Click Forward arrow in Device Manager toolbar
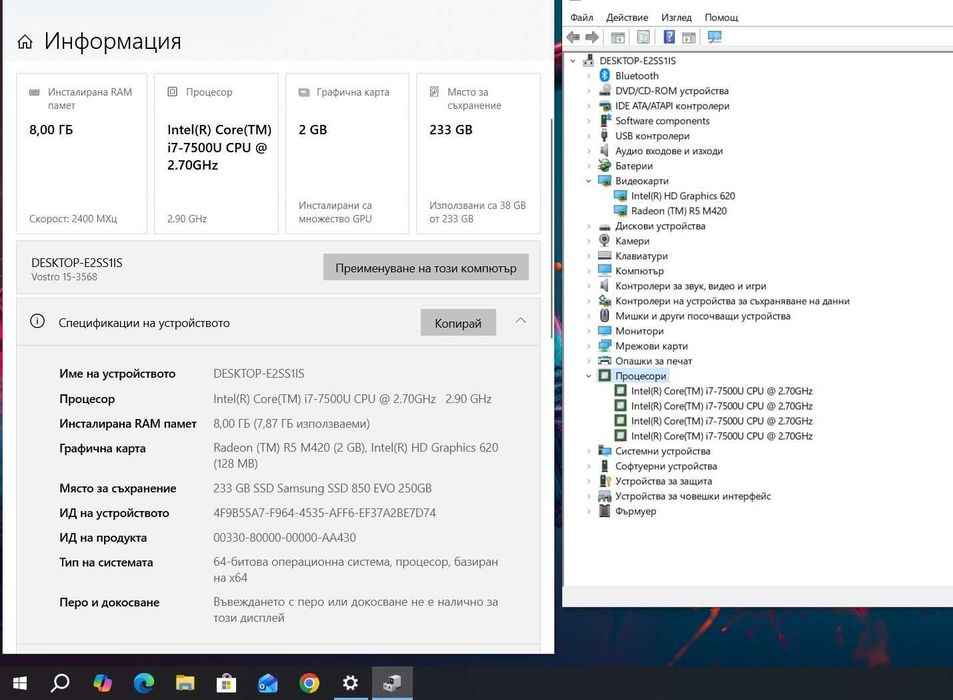The image size is (953, 700). [591, 37]
